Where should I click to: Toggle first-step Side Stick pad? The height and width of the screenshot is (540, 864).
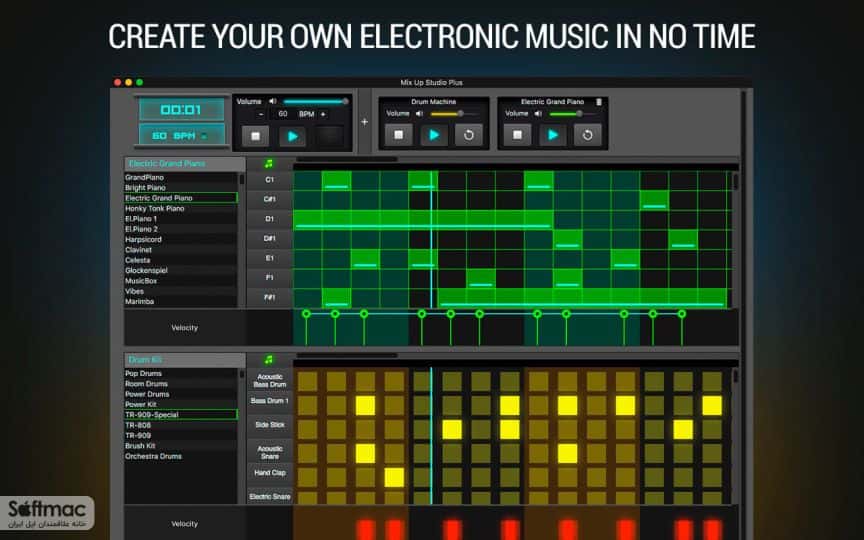point(307,429)
